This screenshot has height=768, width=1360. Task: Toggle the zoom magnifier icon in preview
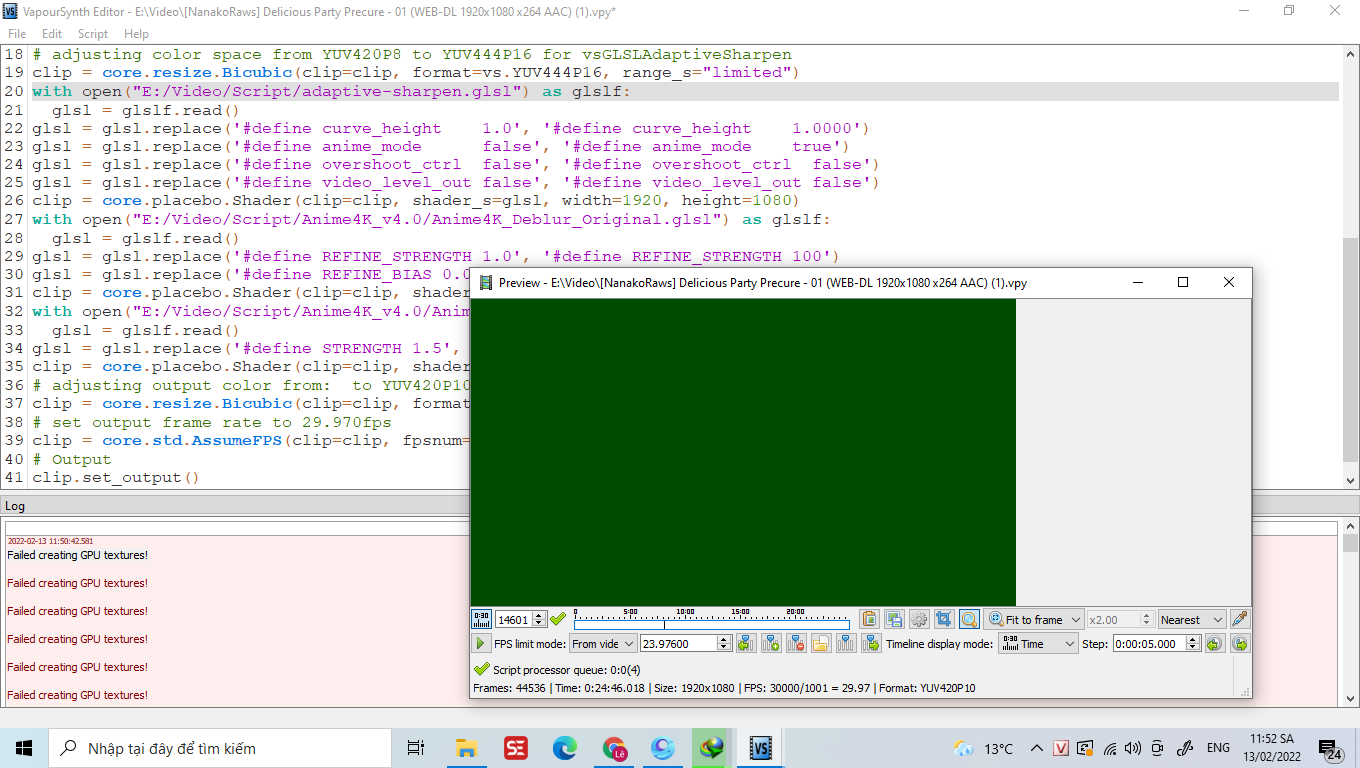(969, 619)
